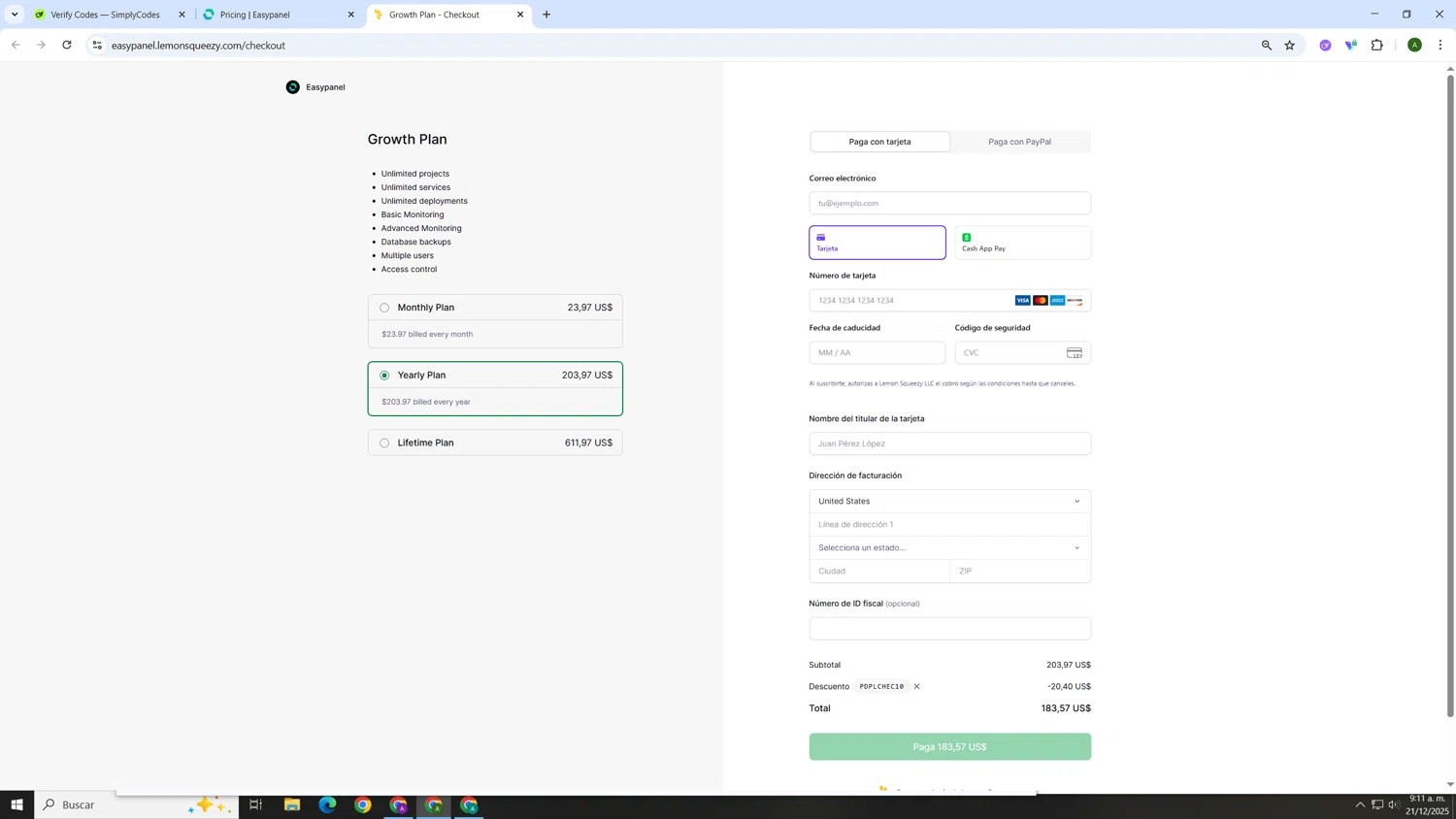Open Task View from the taskbar

click(256, 804)
